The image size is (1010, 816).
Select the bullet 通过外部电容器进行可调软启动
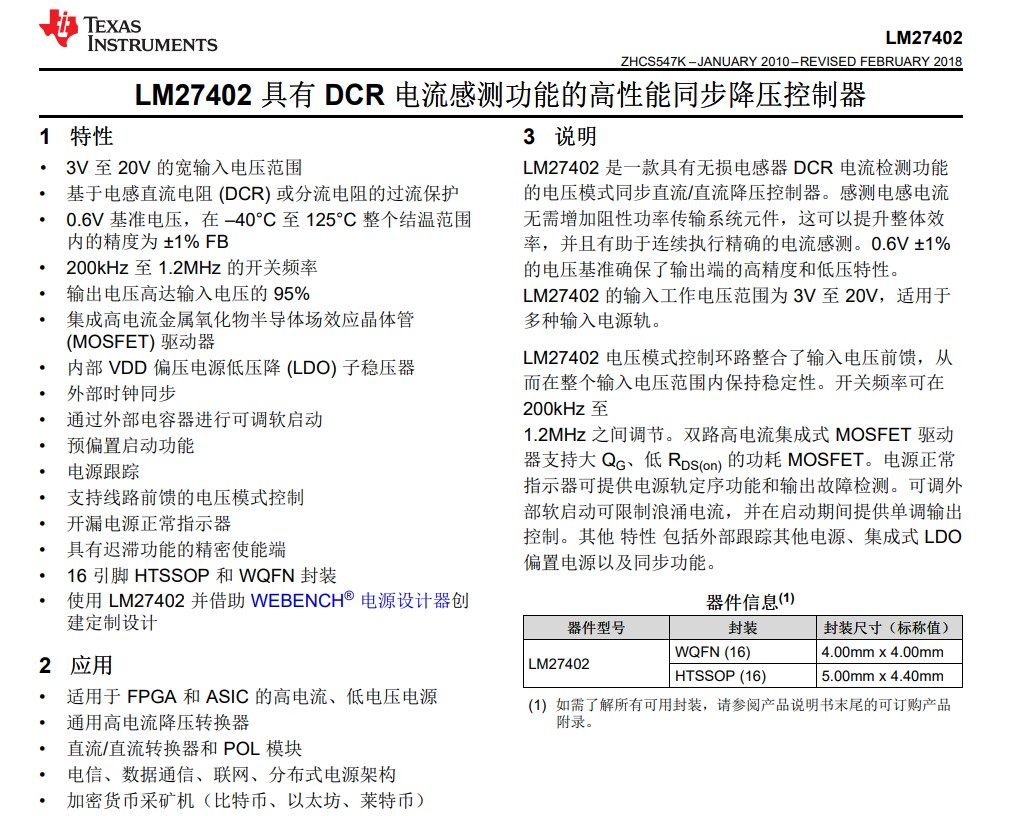click(195, 419)
